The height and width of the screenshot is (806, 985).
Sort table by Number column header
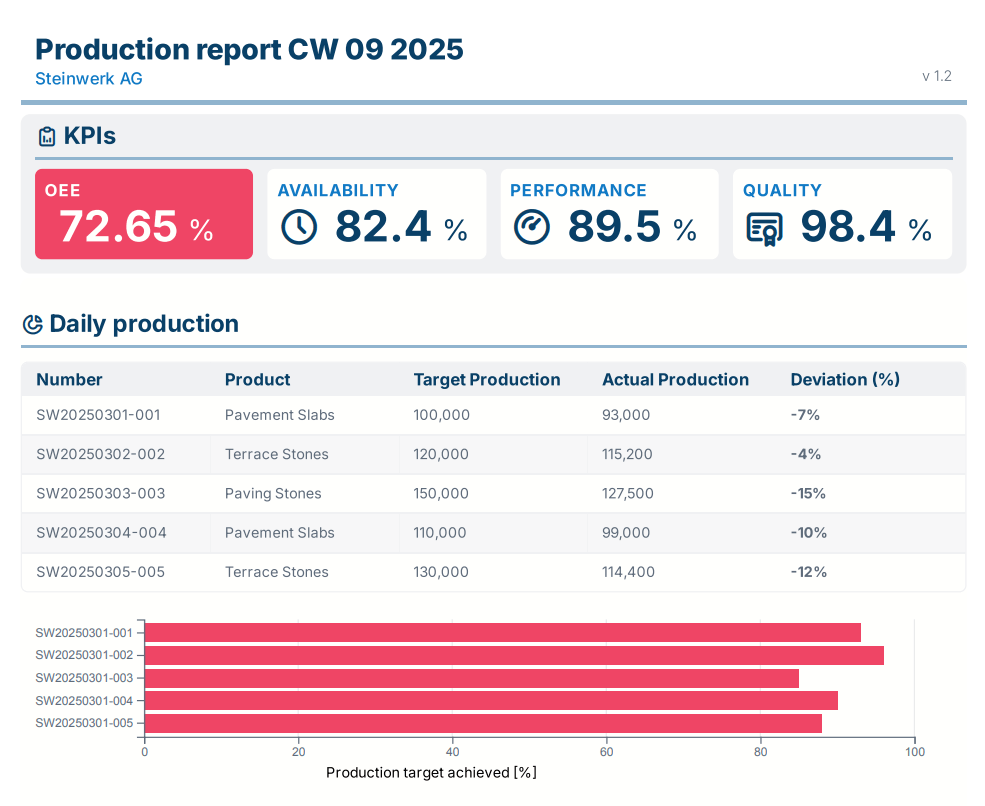[x=70, y=379]
